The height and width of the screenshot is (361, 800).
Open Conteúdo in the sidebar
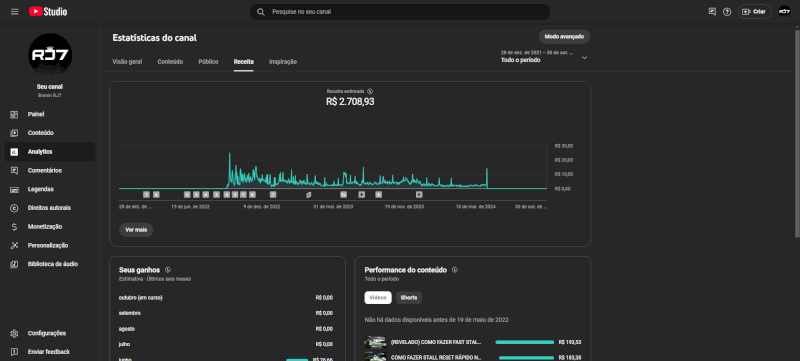tap(50, 133)
